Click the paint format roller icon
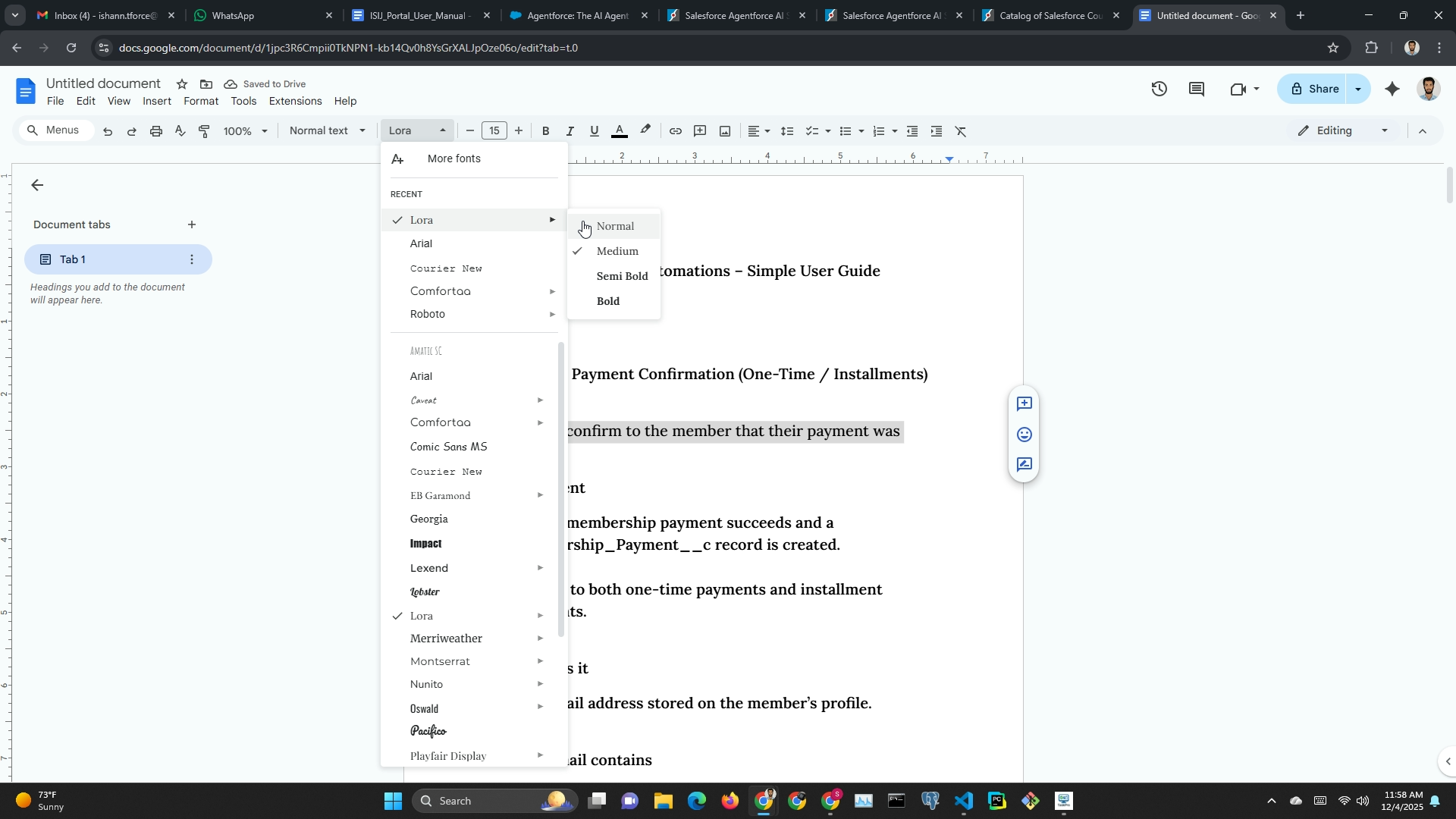This screenshot has width=1456, height=819. tap(204, 131)
